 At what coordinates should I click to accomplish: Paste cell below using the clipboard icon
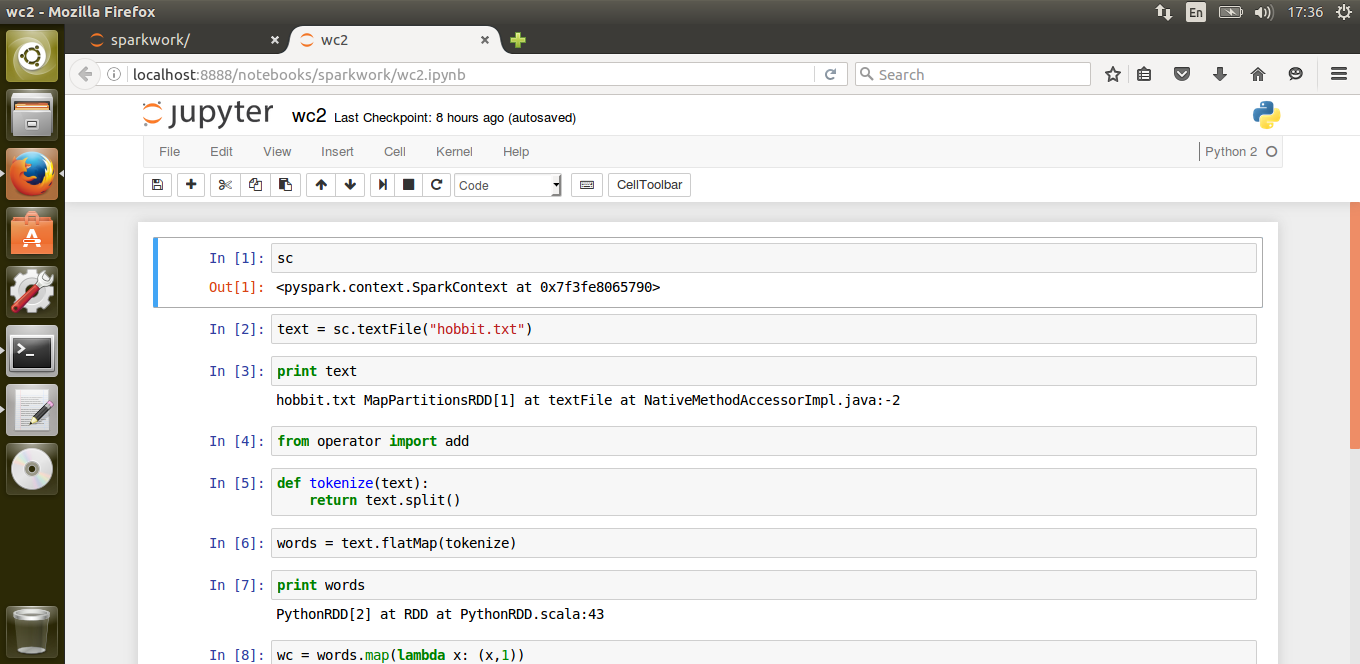[x=285, y=185]
